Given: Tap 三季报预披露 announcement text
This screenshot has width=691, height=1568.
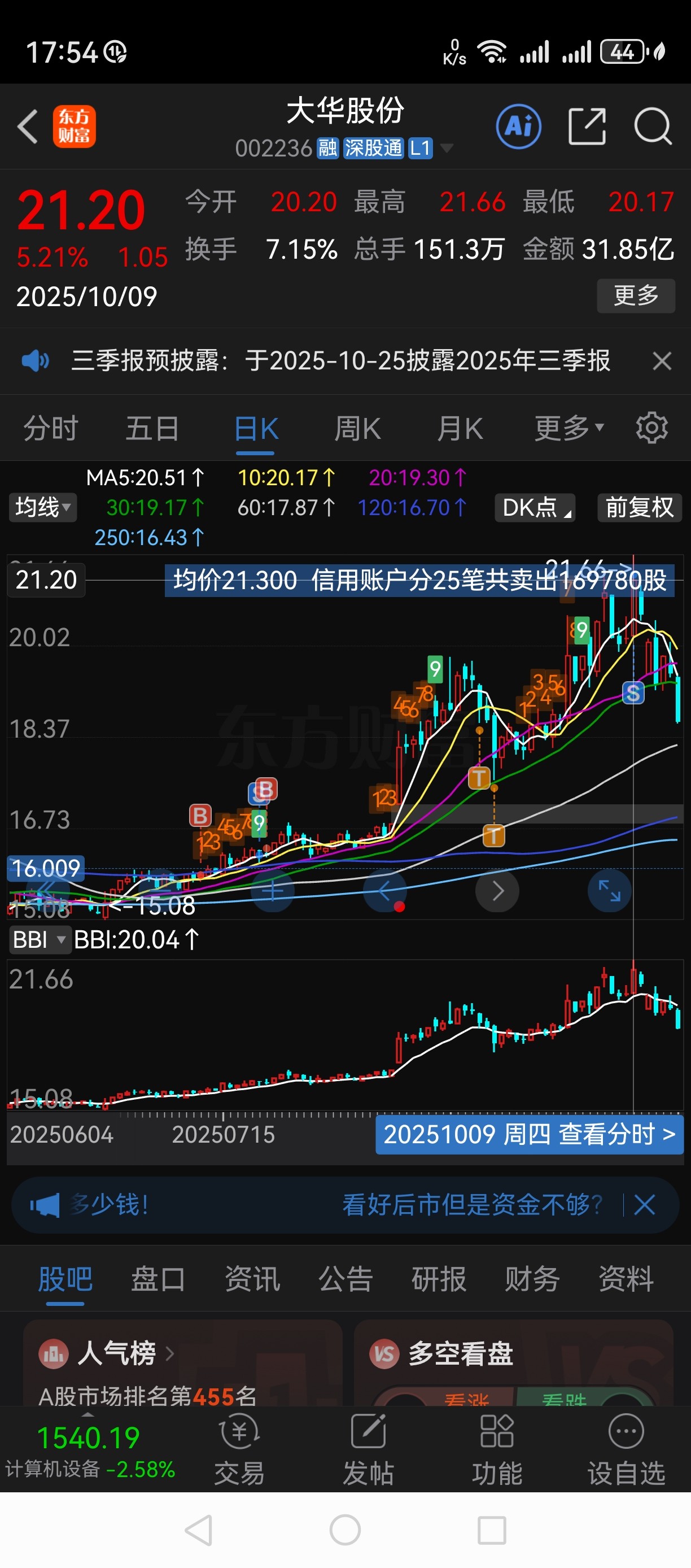Looking at the screenshot, I should tap(340, 360).
